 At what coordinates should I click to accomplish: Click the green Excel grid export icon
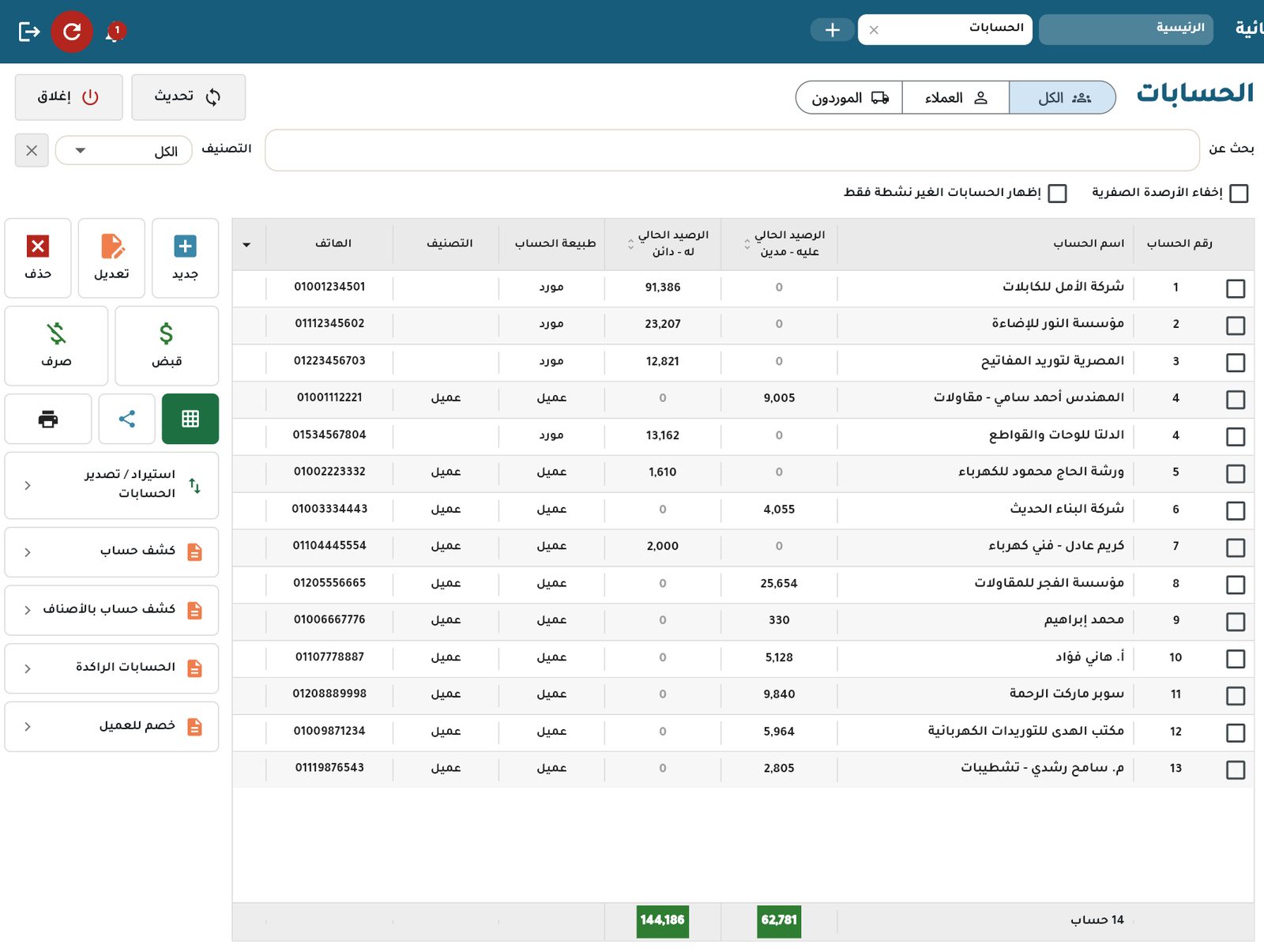(x=190, y=419)
